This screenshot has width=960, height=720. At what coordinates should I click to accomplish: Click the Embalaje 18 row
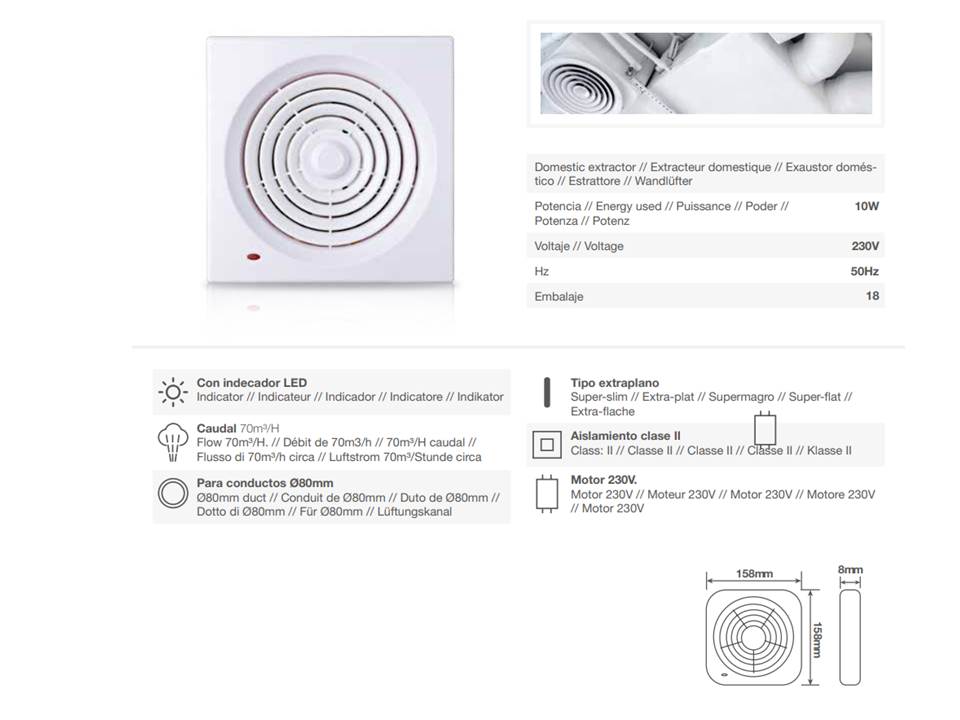[706, 296]
